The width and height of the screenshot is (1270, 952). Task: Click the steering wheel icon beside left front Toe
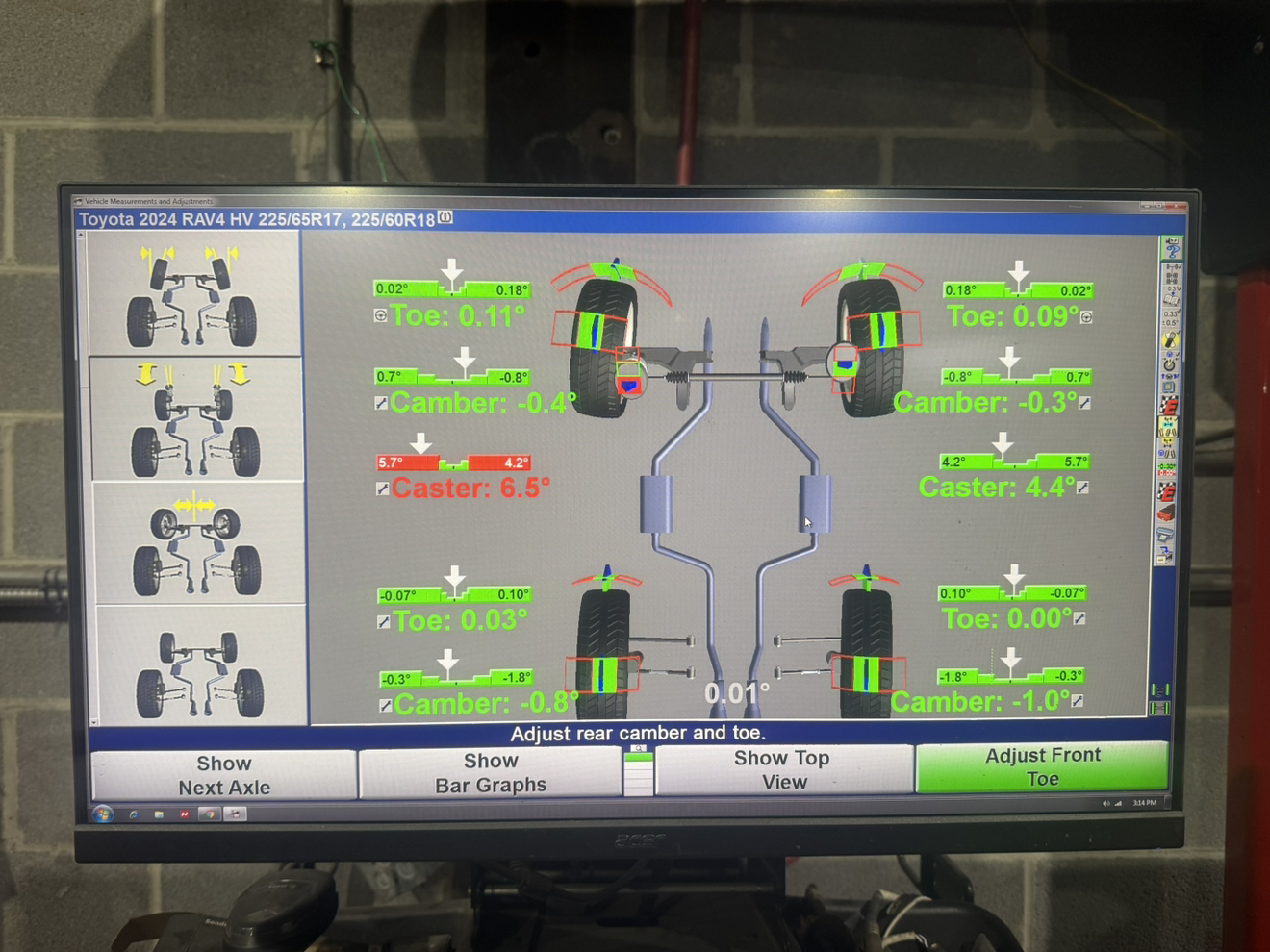click(x=381, y=315)
